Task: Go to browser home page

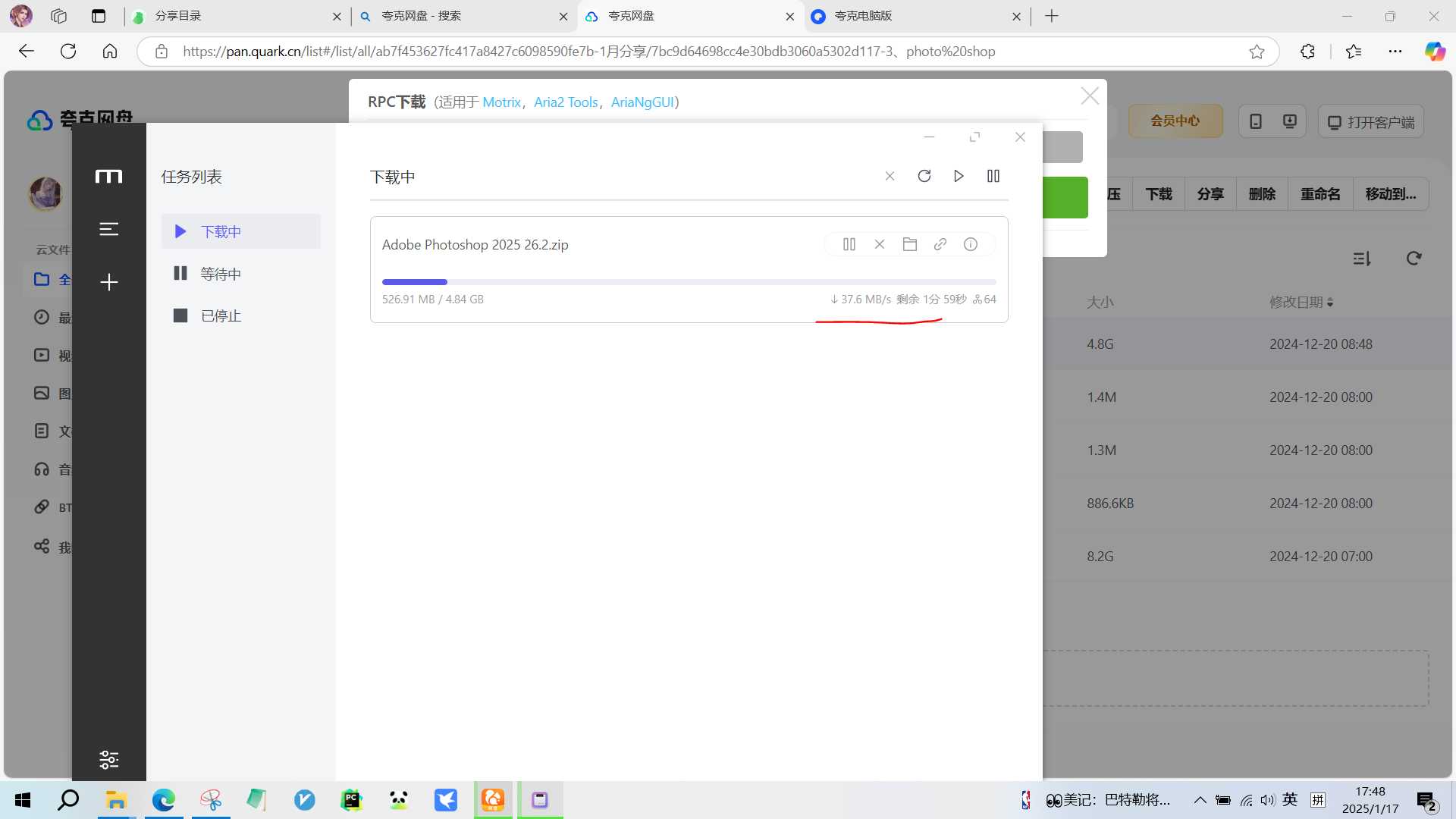Action: pos(110,52)
